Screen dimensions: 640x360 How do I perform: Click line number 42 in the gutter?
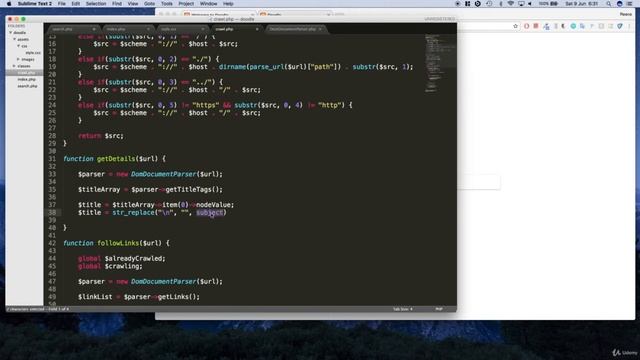pos(52,243)
